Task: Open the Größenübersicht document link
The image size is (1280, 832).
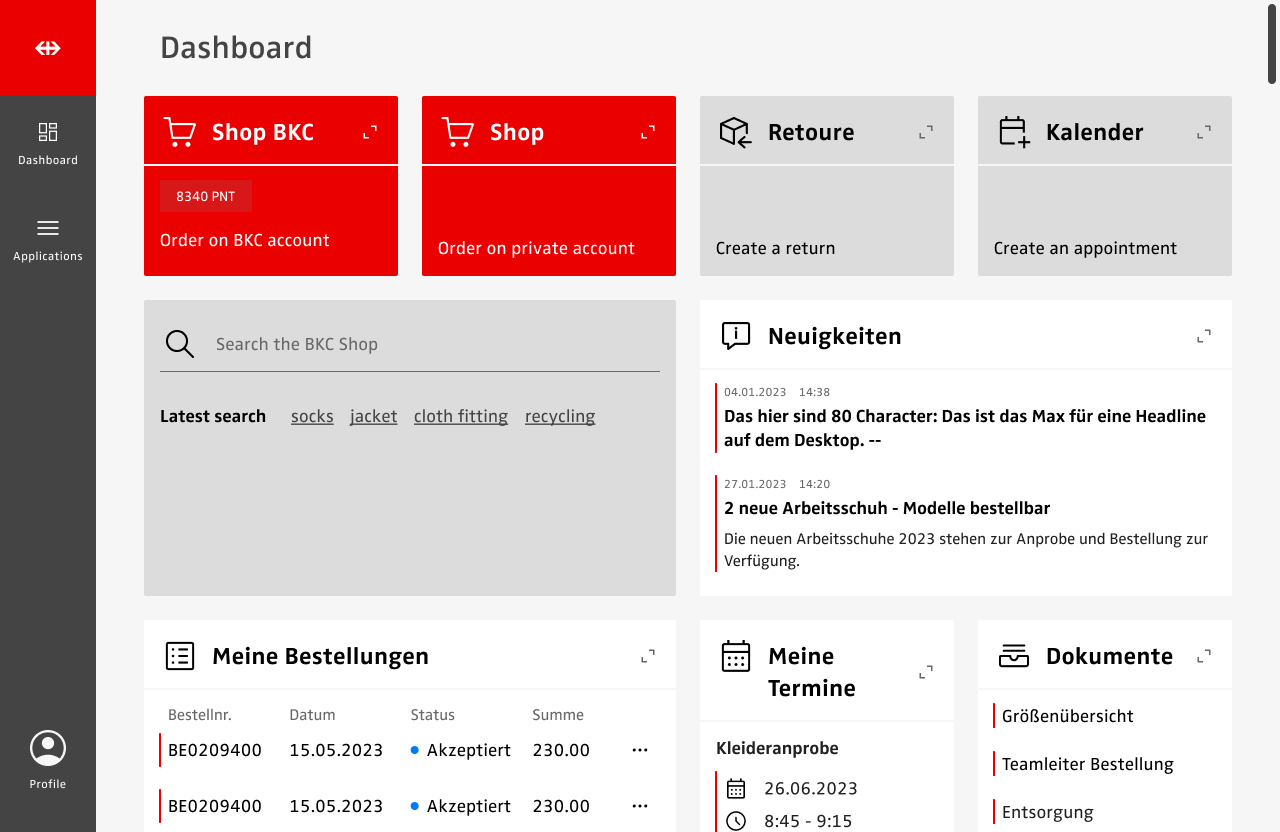Action: [1067, 716]
